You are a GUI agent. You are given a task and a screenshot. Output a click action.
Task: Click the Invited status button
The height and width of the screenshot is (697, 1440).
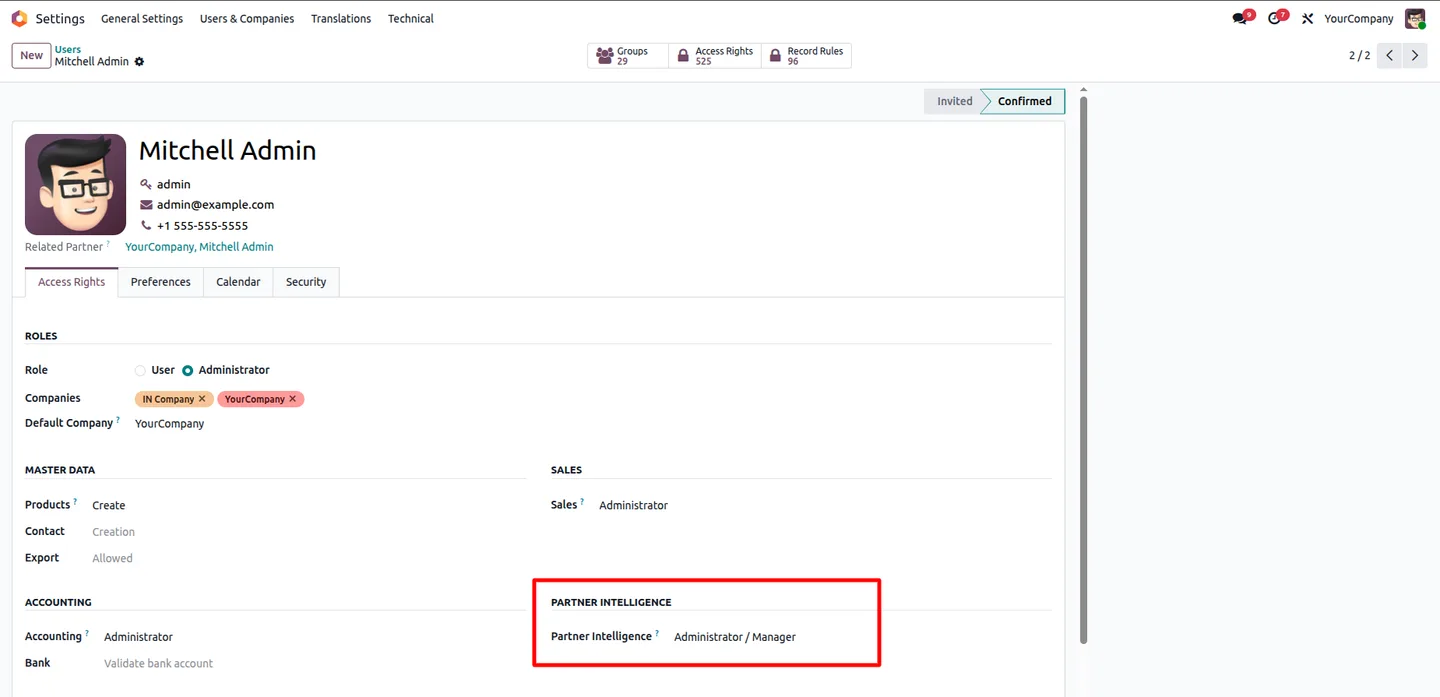point(954,101)
